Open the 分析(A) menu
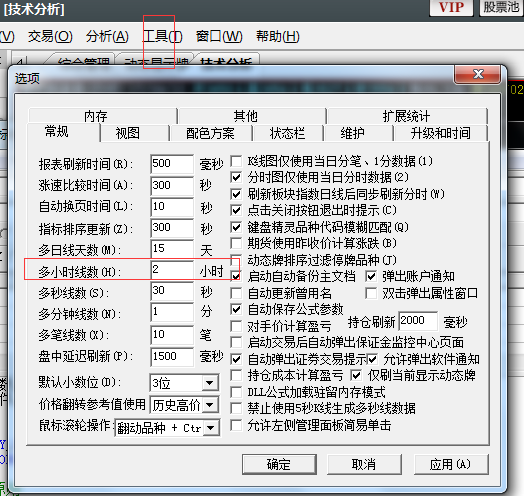This screenshot has width=524, height=496. [x=107, y=36]
